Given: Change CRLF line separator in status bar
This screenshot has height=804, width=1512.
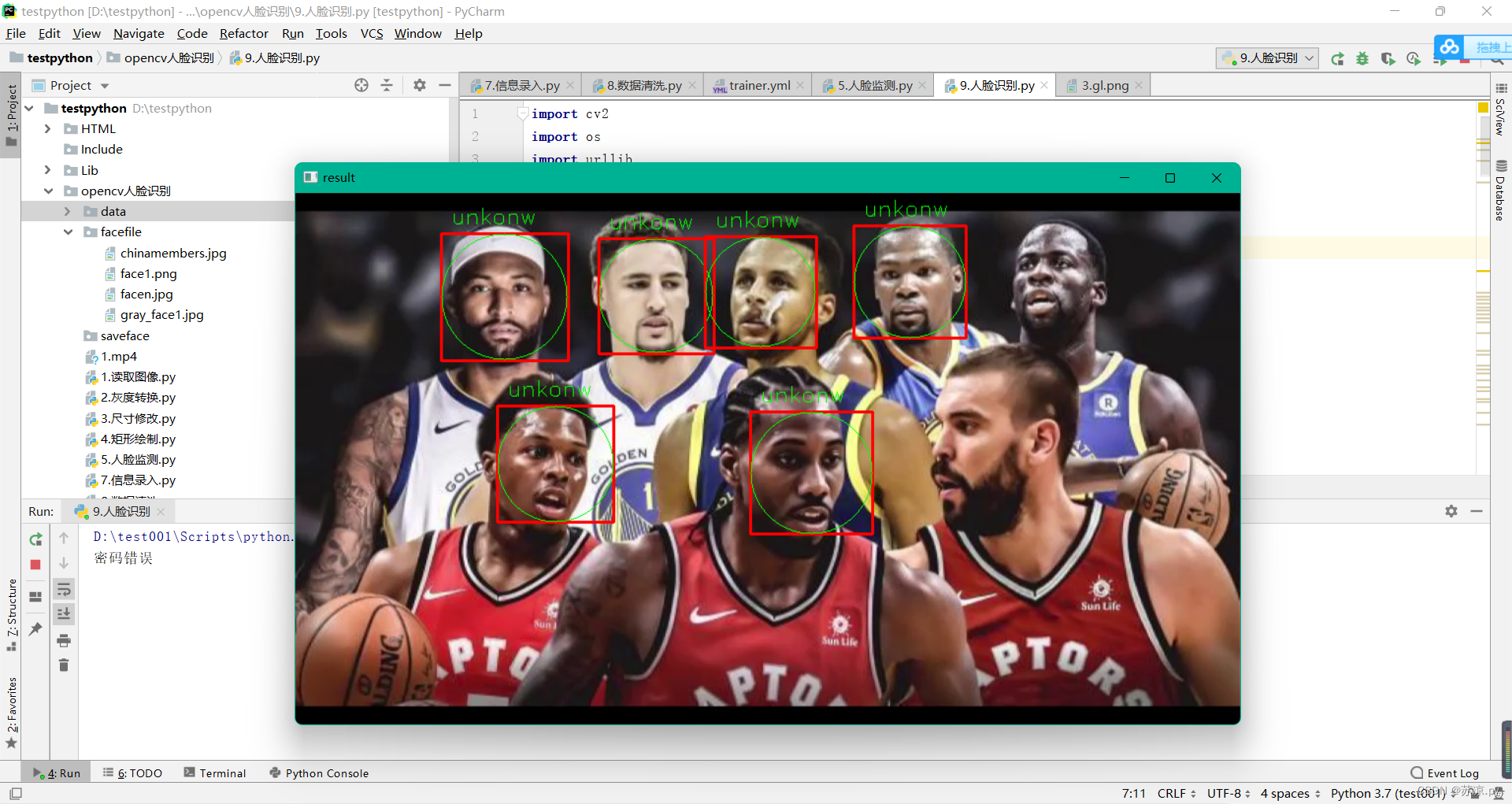Looking at the screenshot, I should 1177,793.
